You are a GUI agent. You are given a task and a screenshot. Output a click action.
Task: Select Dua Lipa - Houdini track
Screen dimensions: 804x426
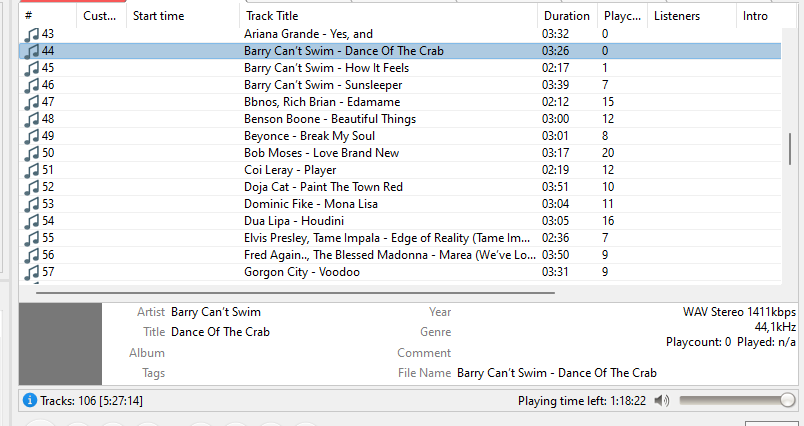400,221
